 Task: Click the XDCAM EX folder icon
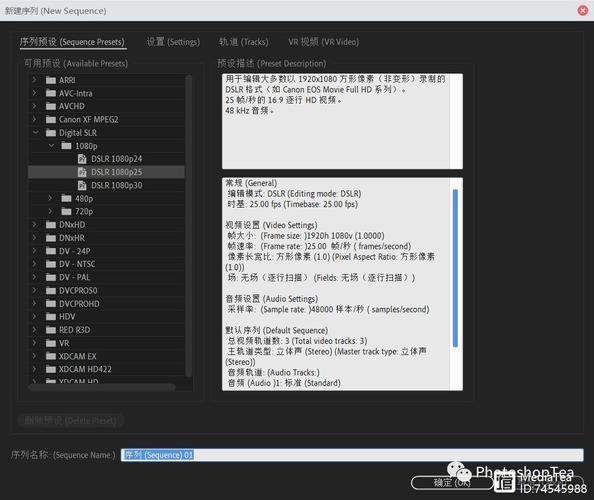tap(51, 356)
